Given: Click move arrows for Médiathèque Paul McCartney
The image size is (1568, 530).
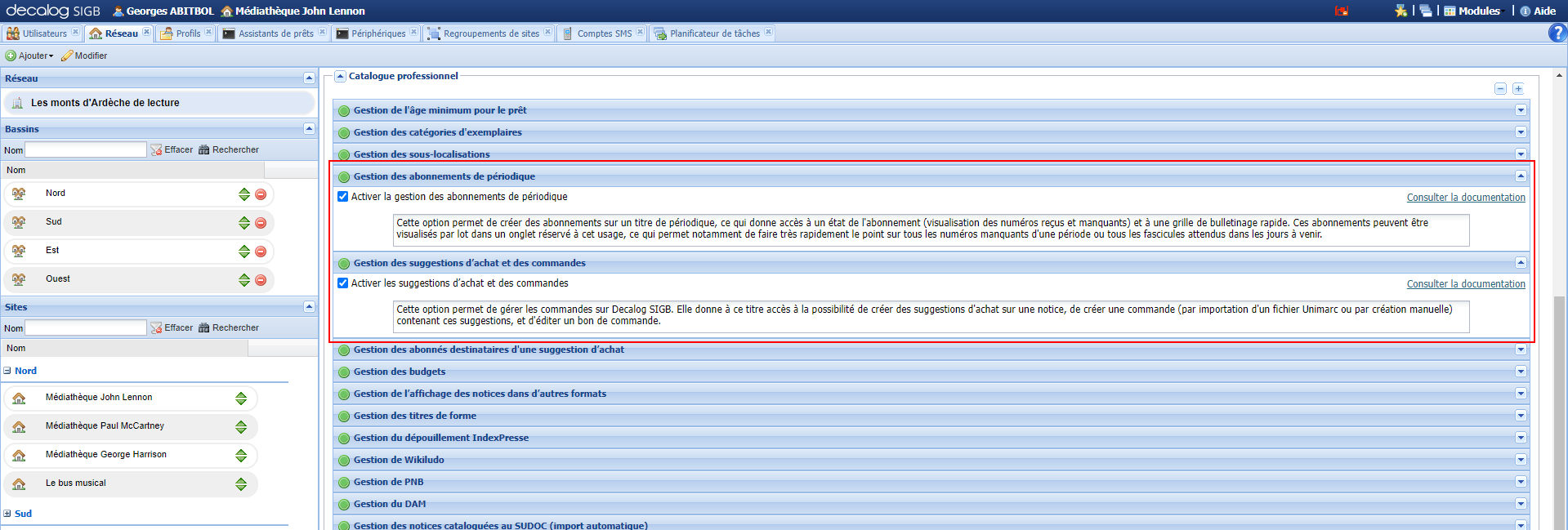Looking at the screenshot, I should pos(241,427).
